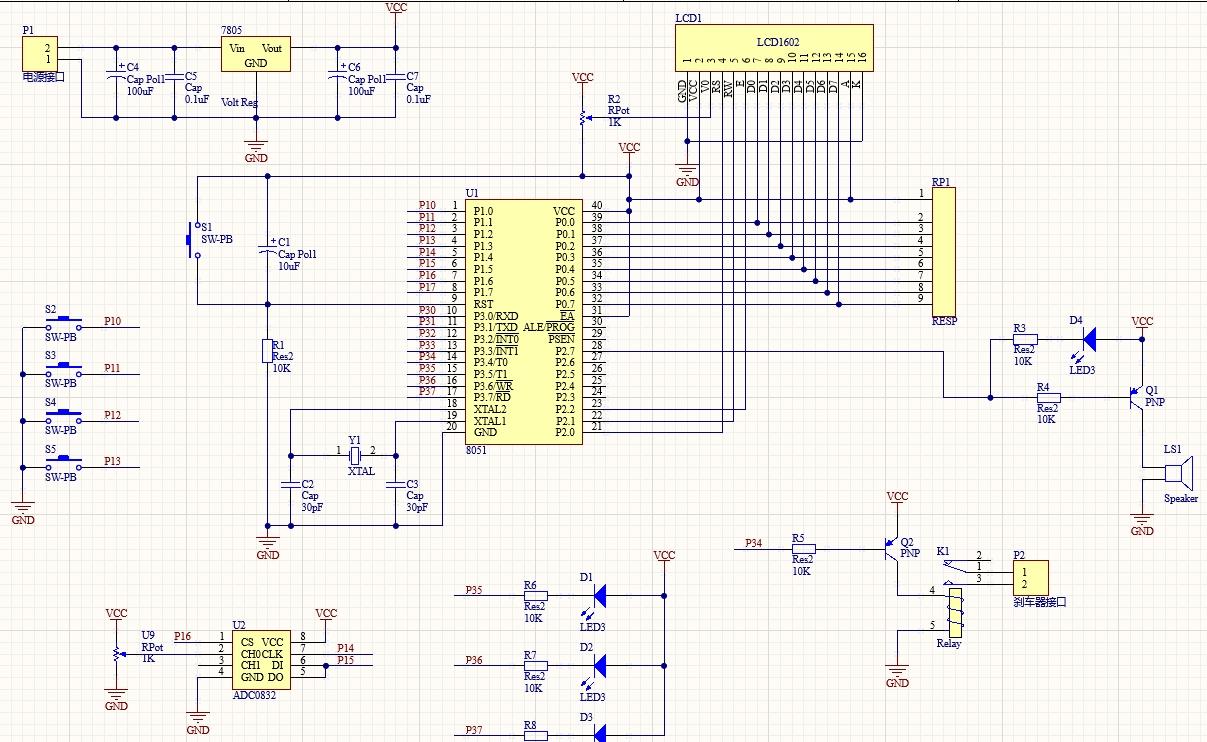Image resolution: width=1207 pixels, height=742 pixels.
Task: Click the C1 10uF polarized capacitor
Action: [267, 250]
